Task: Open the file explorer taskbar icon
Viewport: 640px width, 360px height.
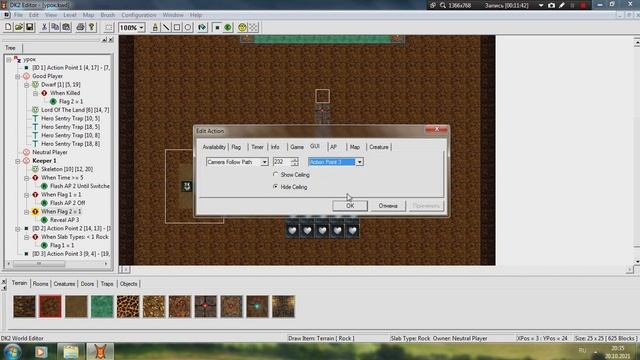Action: [71, 352]
